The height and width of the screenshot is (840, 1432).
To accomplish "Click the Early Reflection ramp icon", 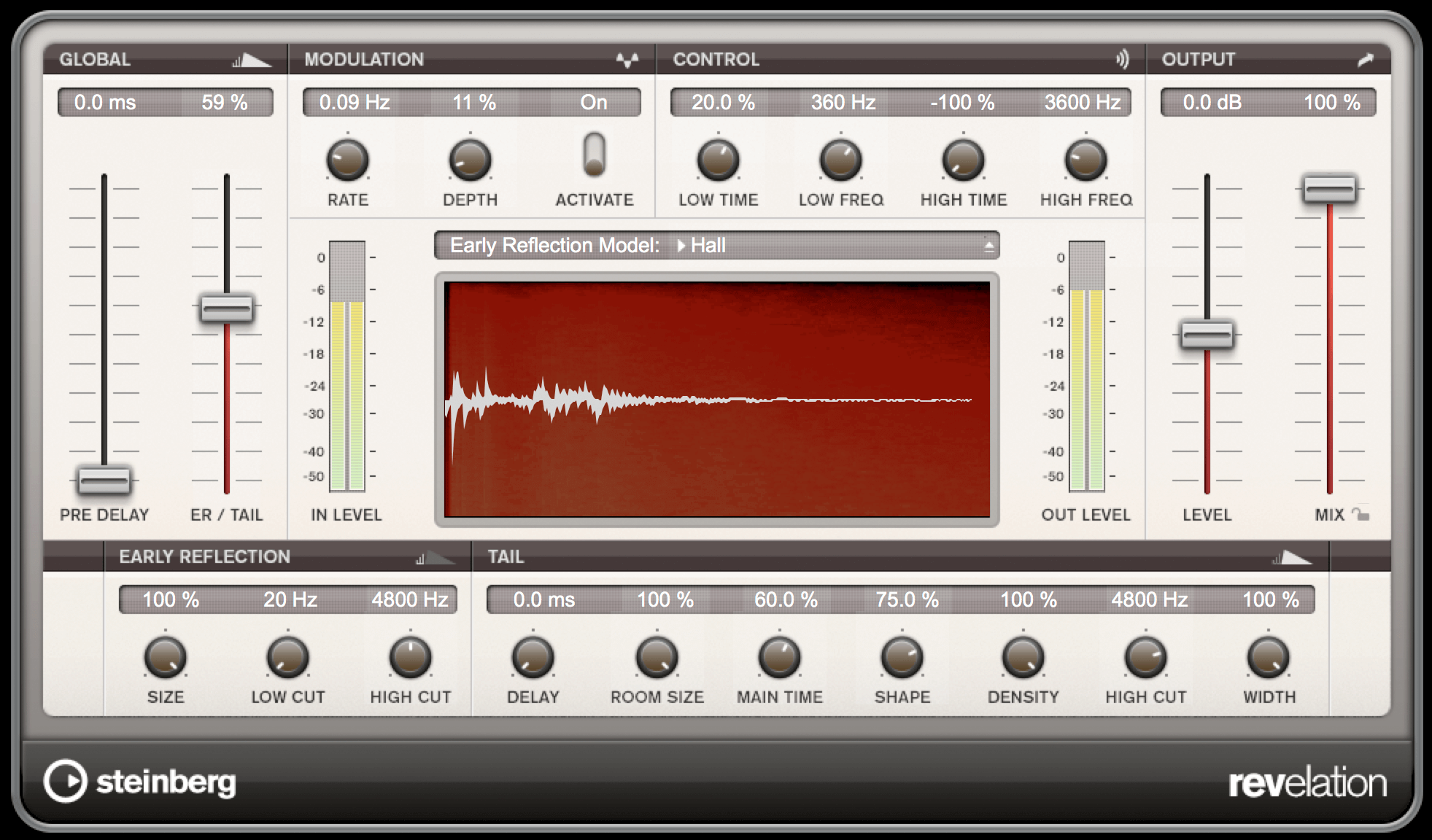I will pyautogui.click(x=435, y=558).
